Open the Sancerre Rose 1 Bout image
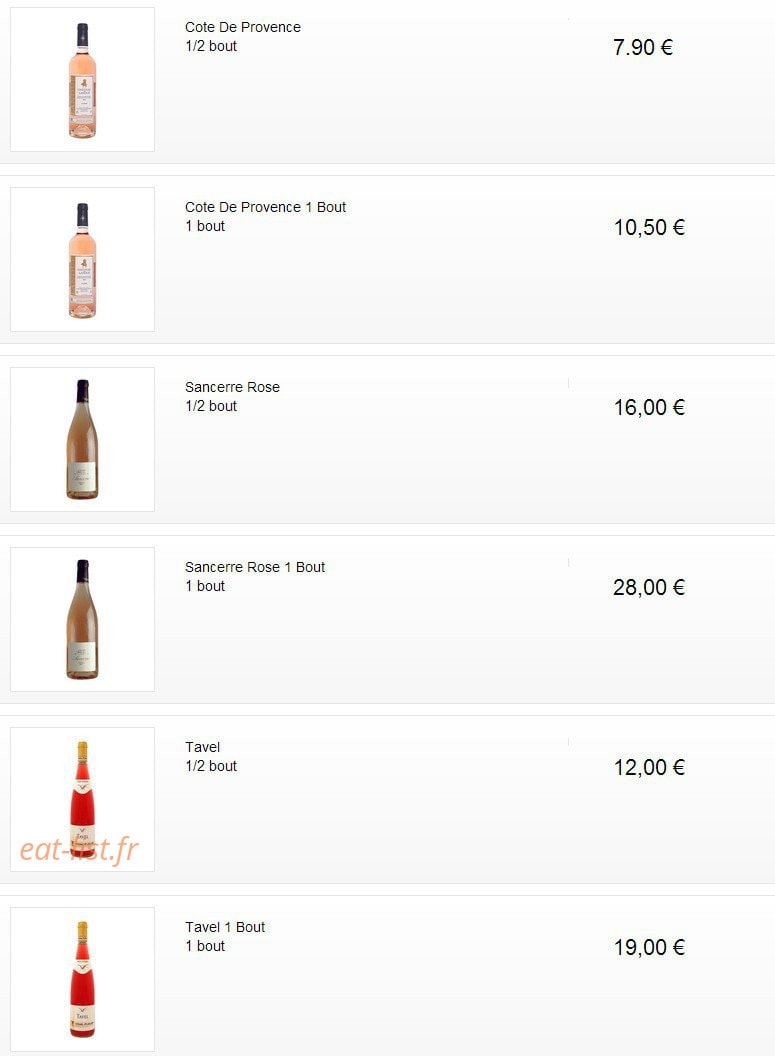The width and height of the screenshot is (775, 1056). [82, 619]
